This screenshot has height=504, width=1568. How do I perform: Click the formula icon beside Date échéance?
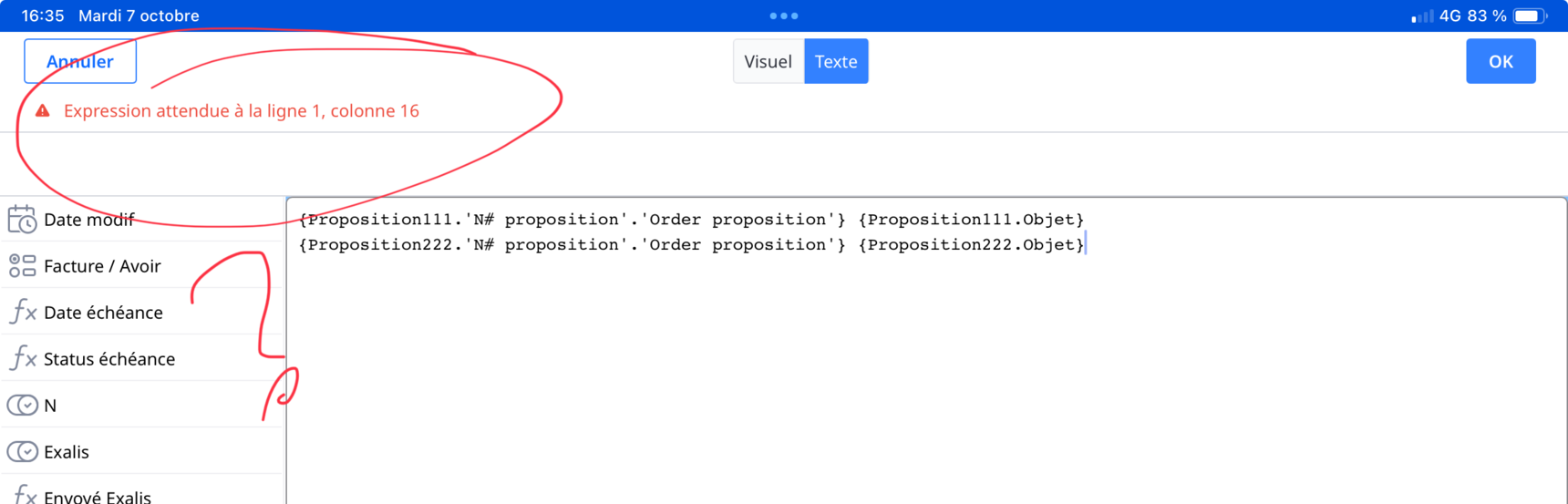point(22,313)
